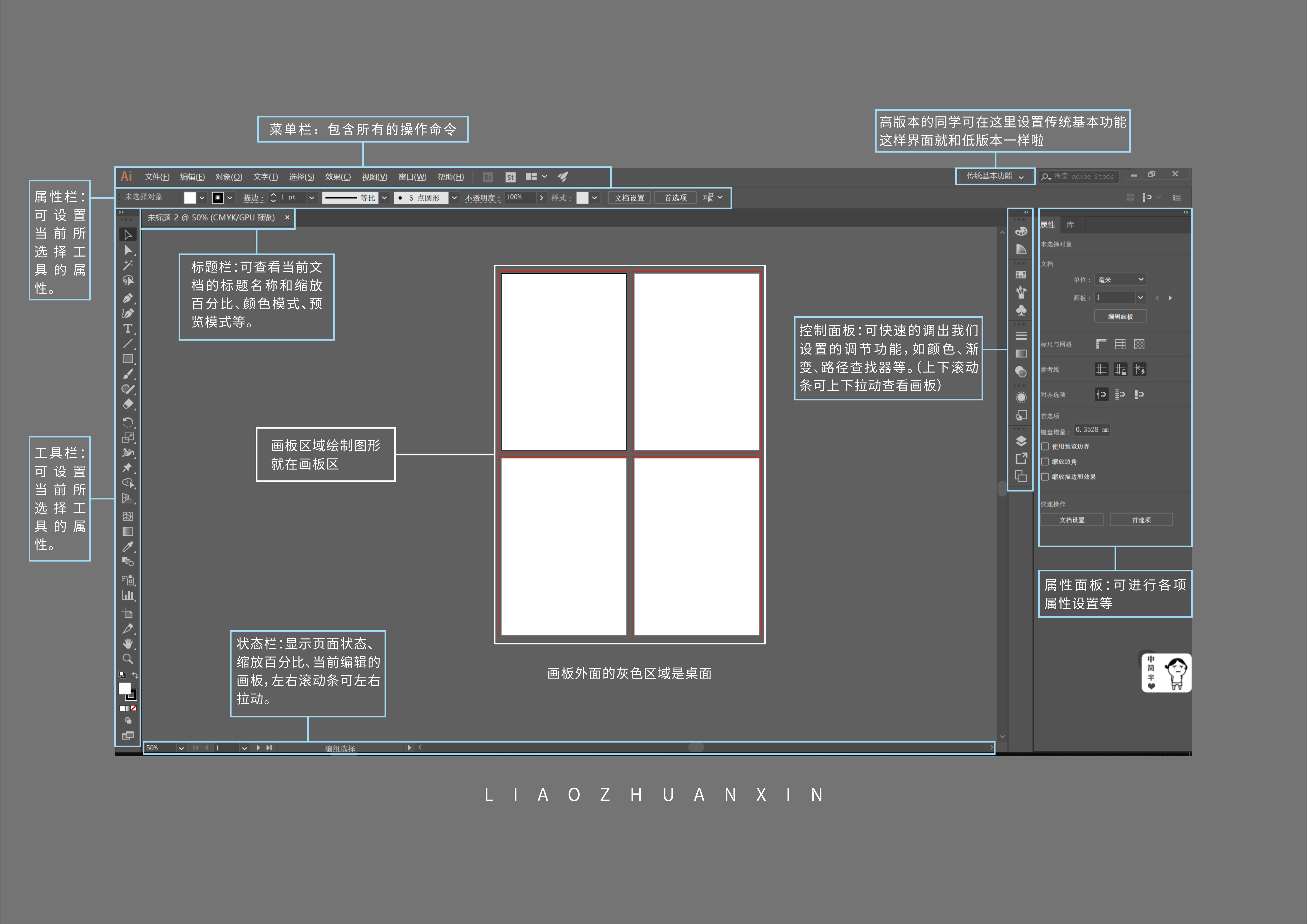Toggle 缩放描边和效果 checkbox
The image size is (1307, 924).
pyautogui.click(x=1045, y=476)
